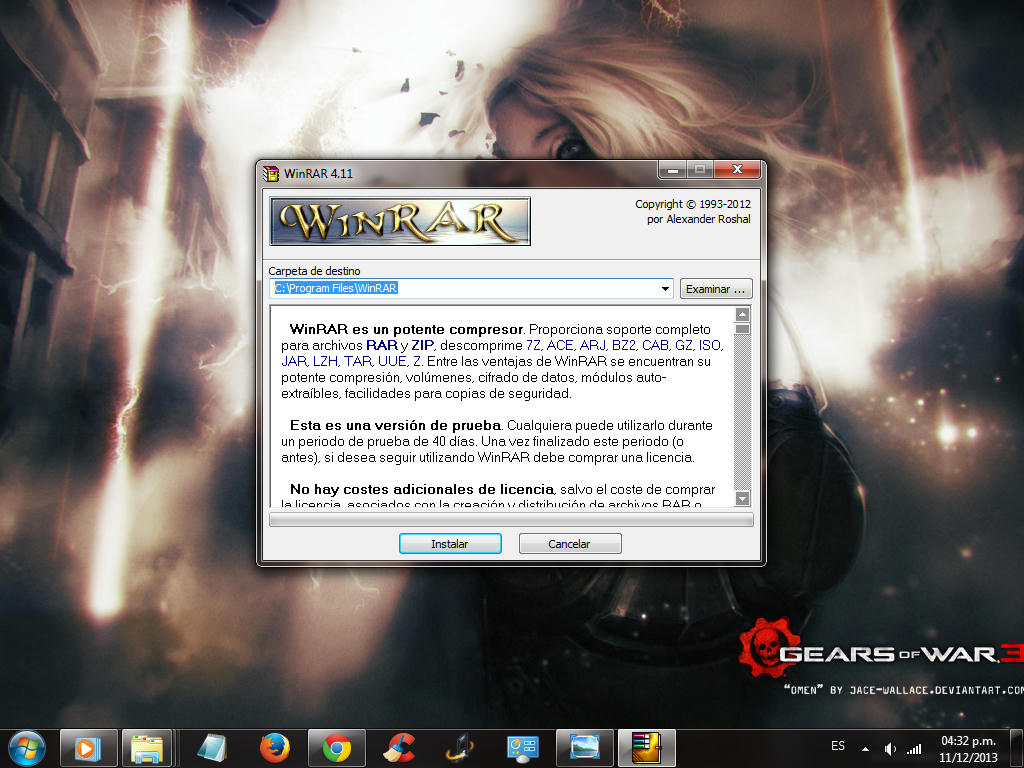Image resolution: width=1024 pixels, height=768 pixels.
Task: Expand the destination folder dropdown list
Action: point(666,289)
